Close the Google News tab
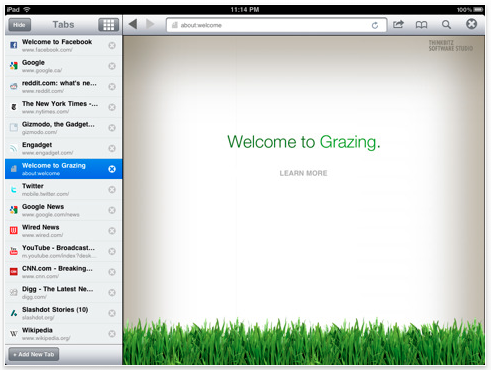 coord(112,210)
